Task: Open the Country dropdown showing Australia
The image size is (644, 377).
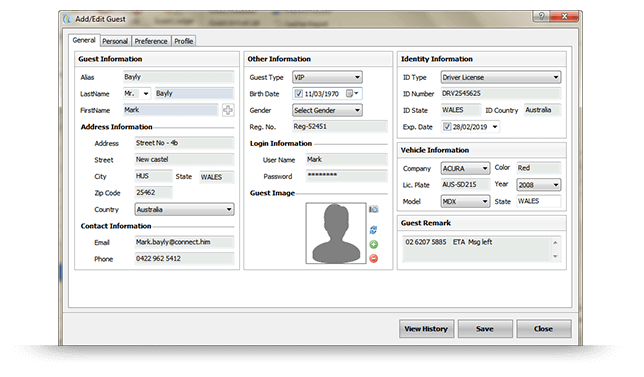Action: coord(184,209)
